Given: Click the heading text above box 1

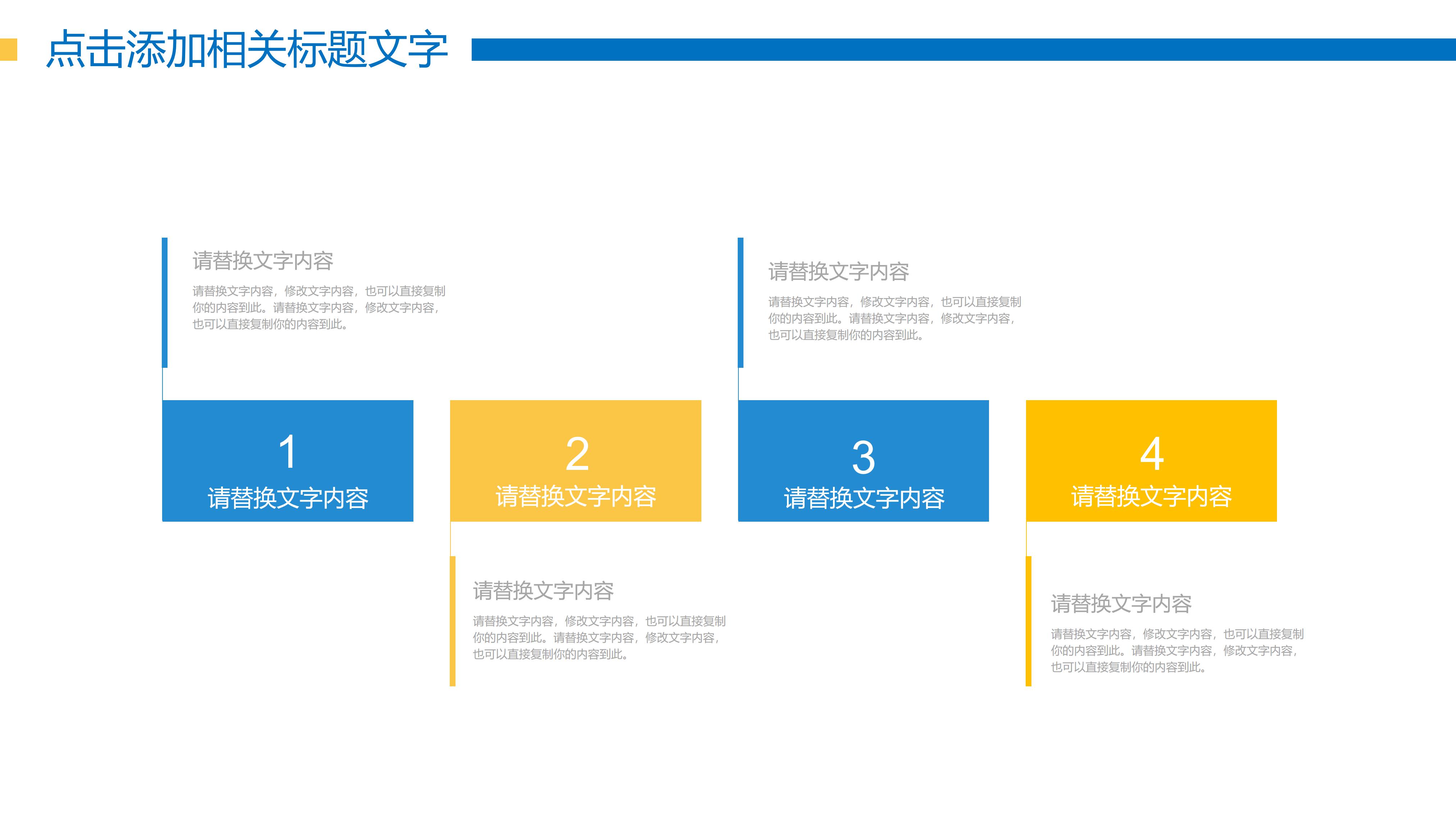Looking at the screenshot, I should (263, 261).
